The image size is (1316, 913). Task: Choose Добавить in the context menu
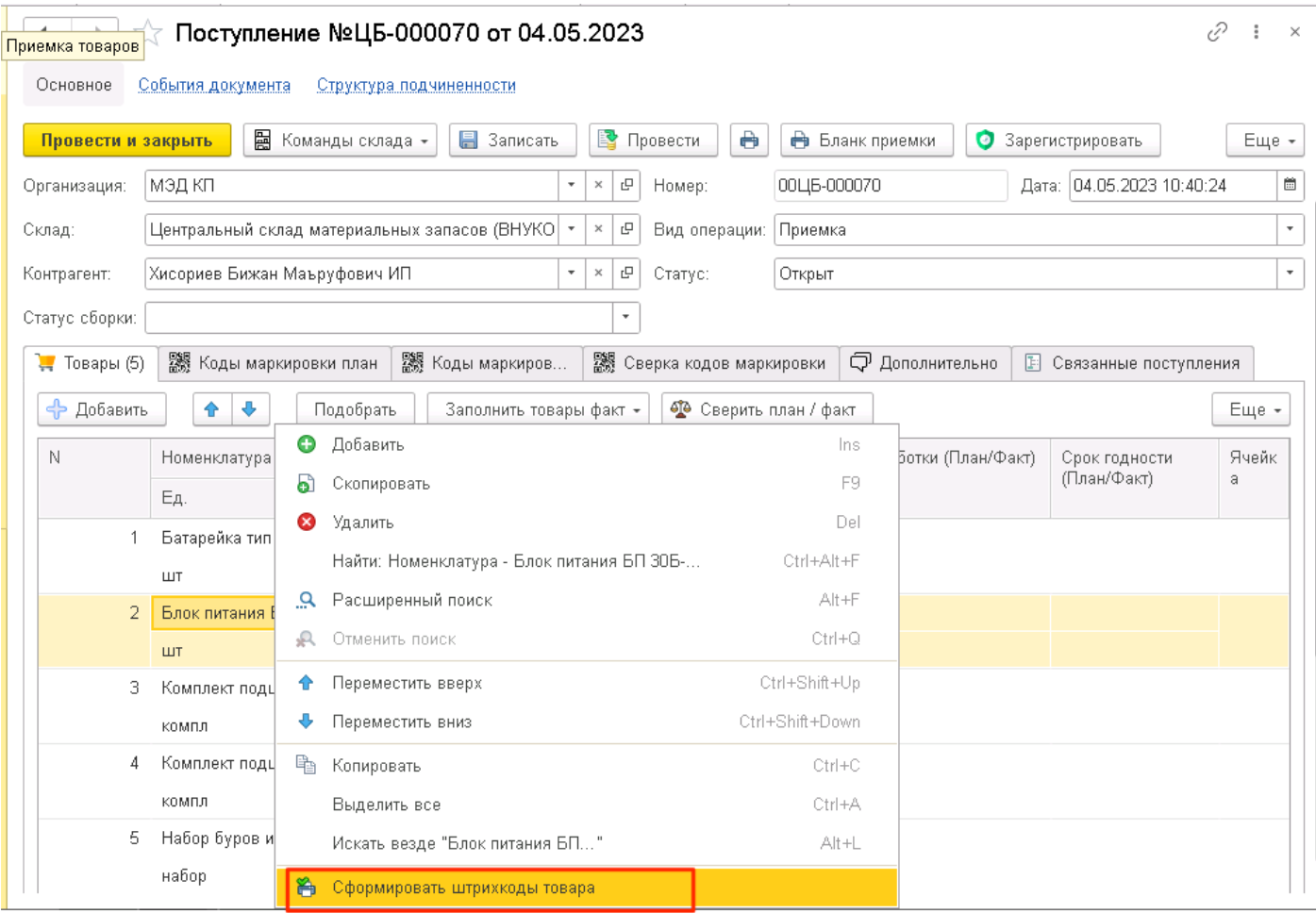point(586,444)
